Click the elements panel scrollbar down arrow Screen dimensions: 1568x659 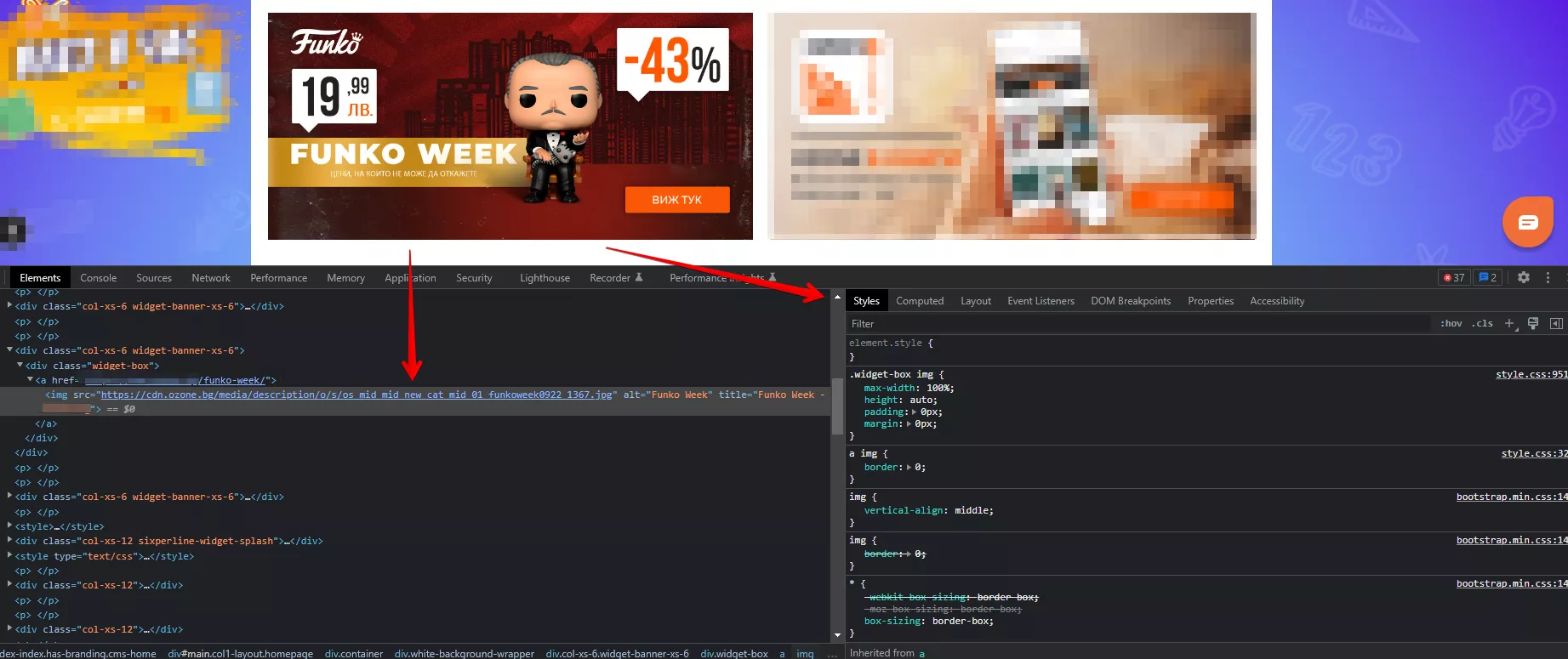coord(837,634)
